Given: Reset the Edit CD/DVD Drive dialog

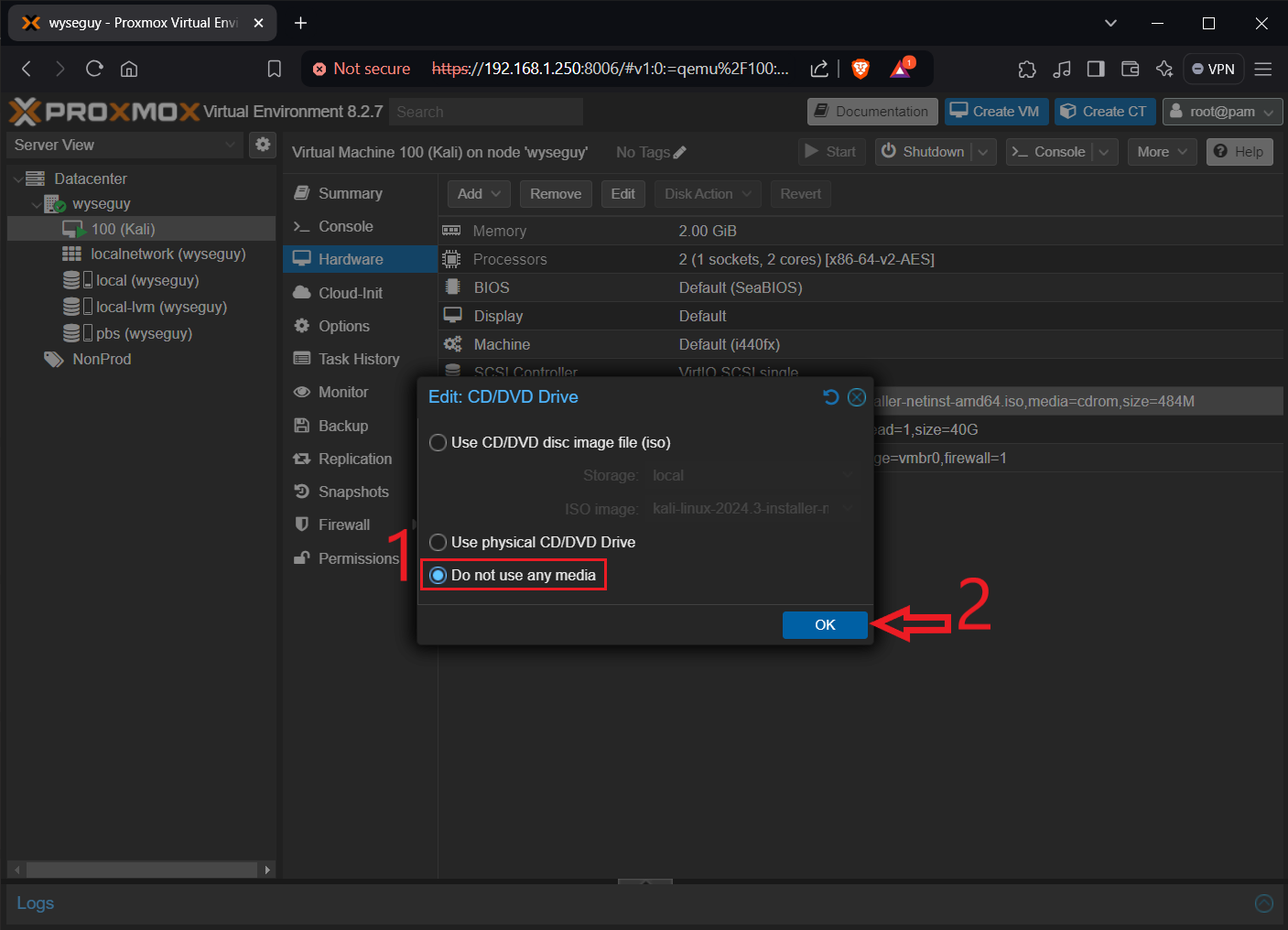Looking at the screenshot, I should [x=830, y=396].
